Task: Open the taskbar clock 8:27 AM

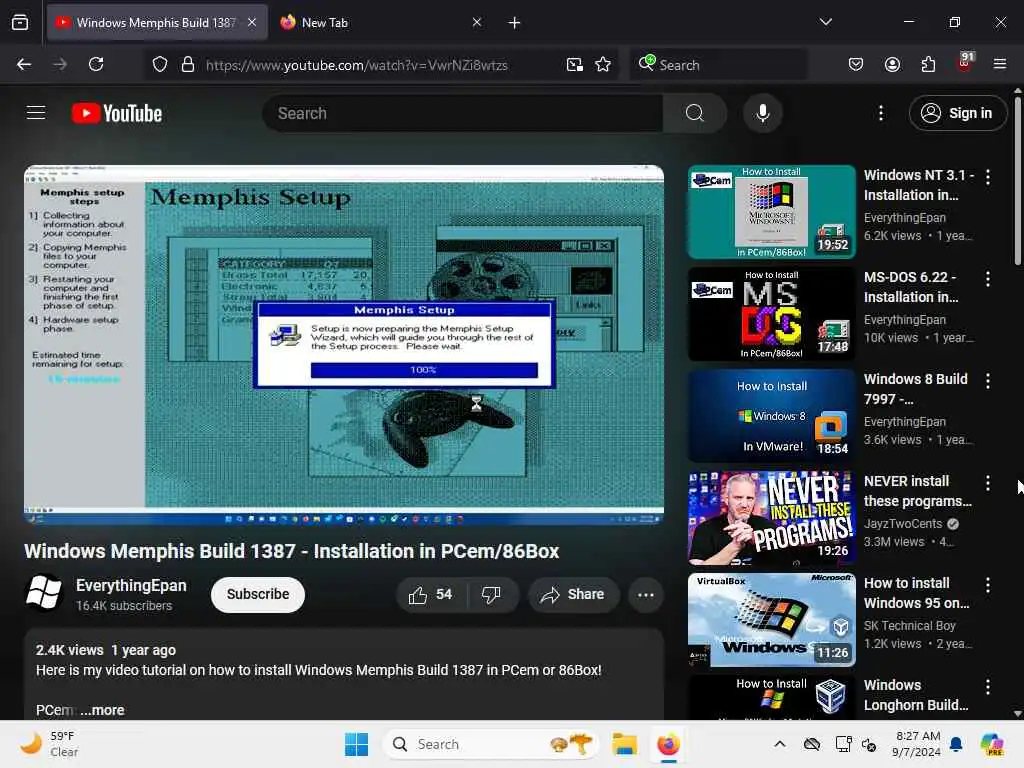Action: tap(917, 744)
